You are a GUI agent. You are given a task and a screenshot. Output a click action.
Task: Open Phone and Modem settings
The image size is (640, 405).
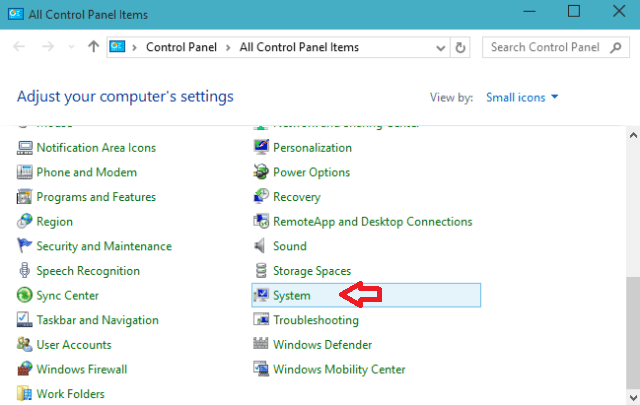click(87, 172)
